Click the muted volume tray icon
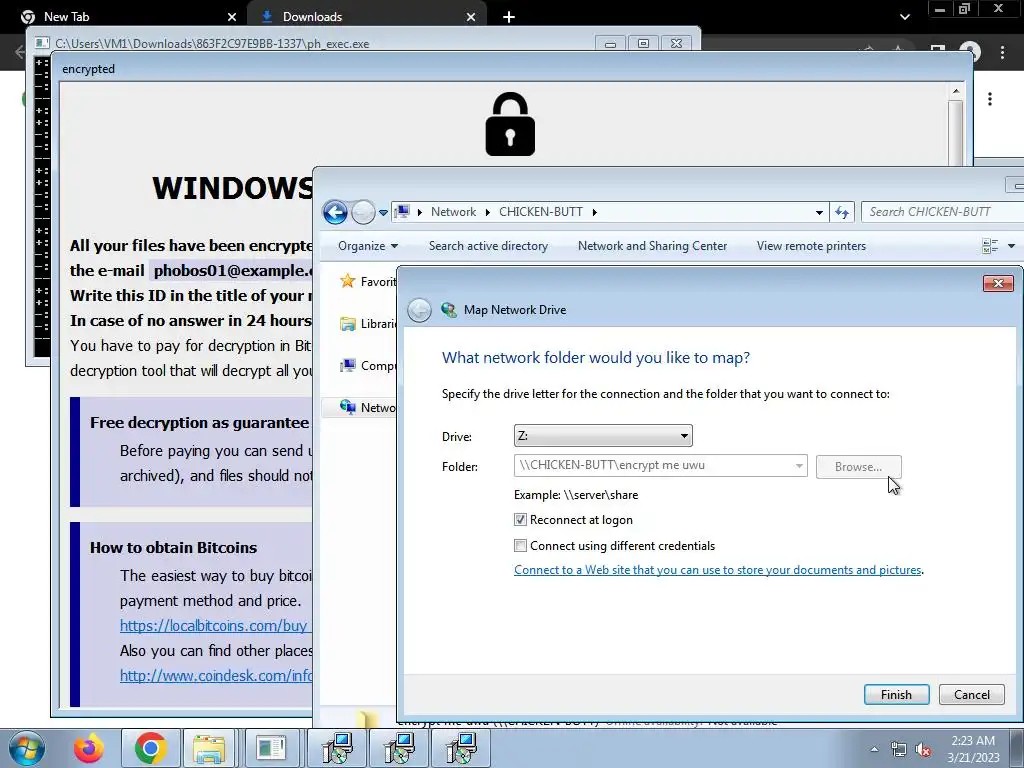This screenshot has height=768, width=1024. (x=923, y=750)
